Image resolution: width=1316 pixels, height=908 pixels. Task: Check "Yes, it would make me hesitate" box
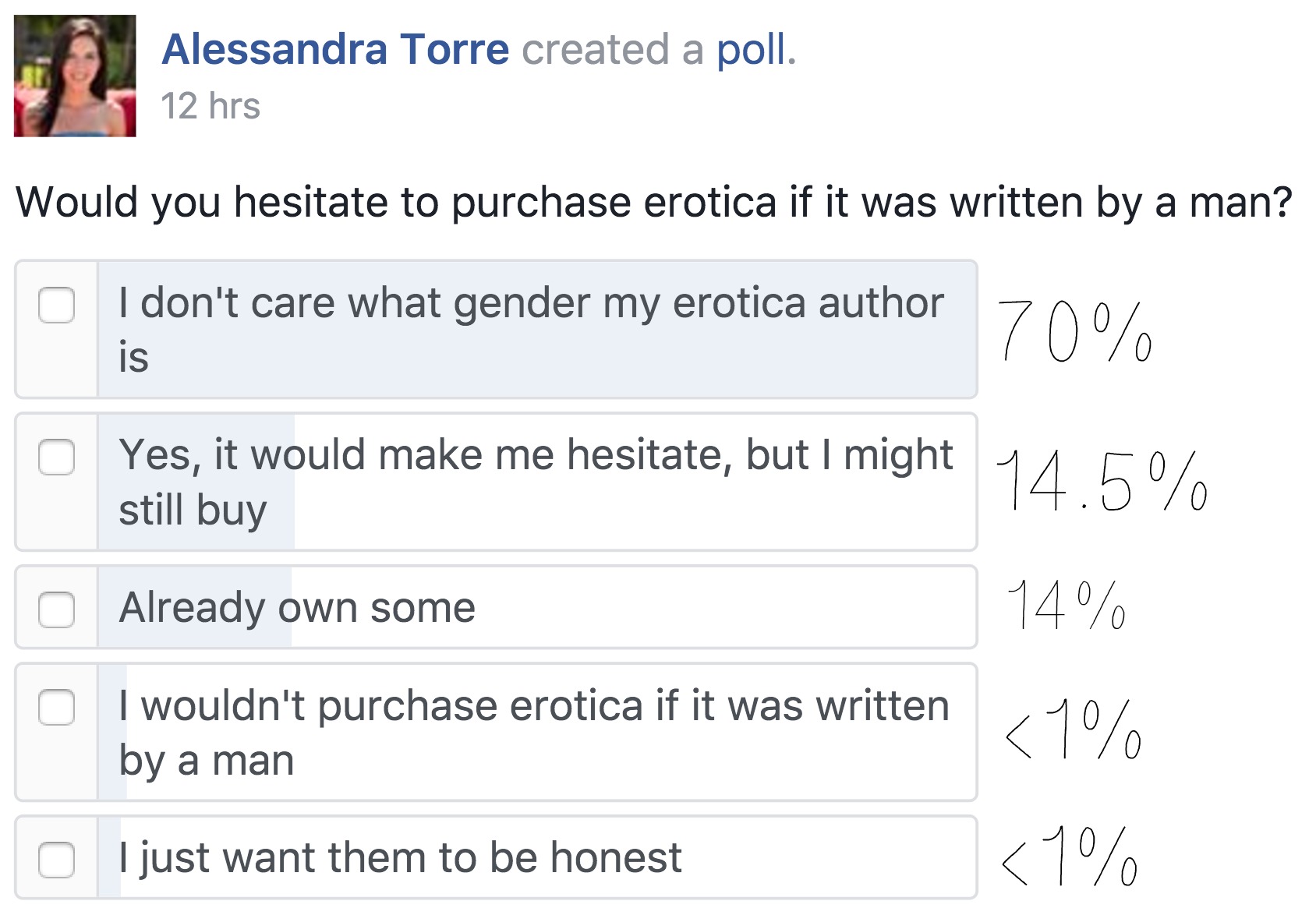[x=57, y=457]
